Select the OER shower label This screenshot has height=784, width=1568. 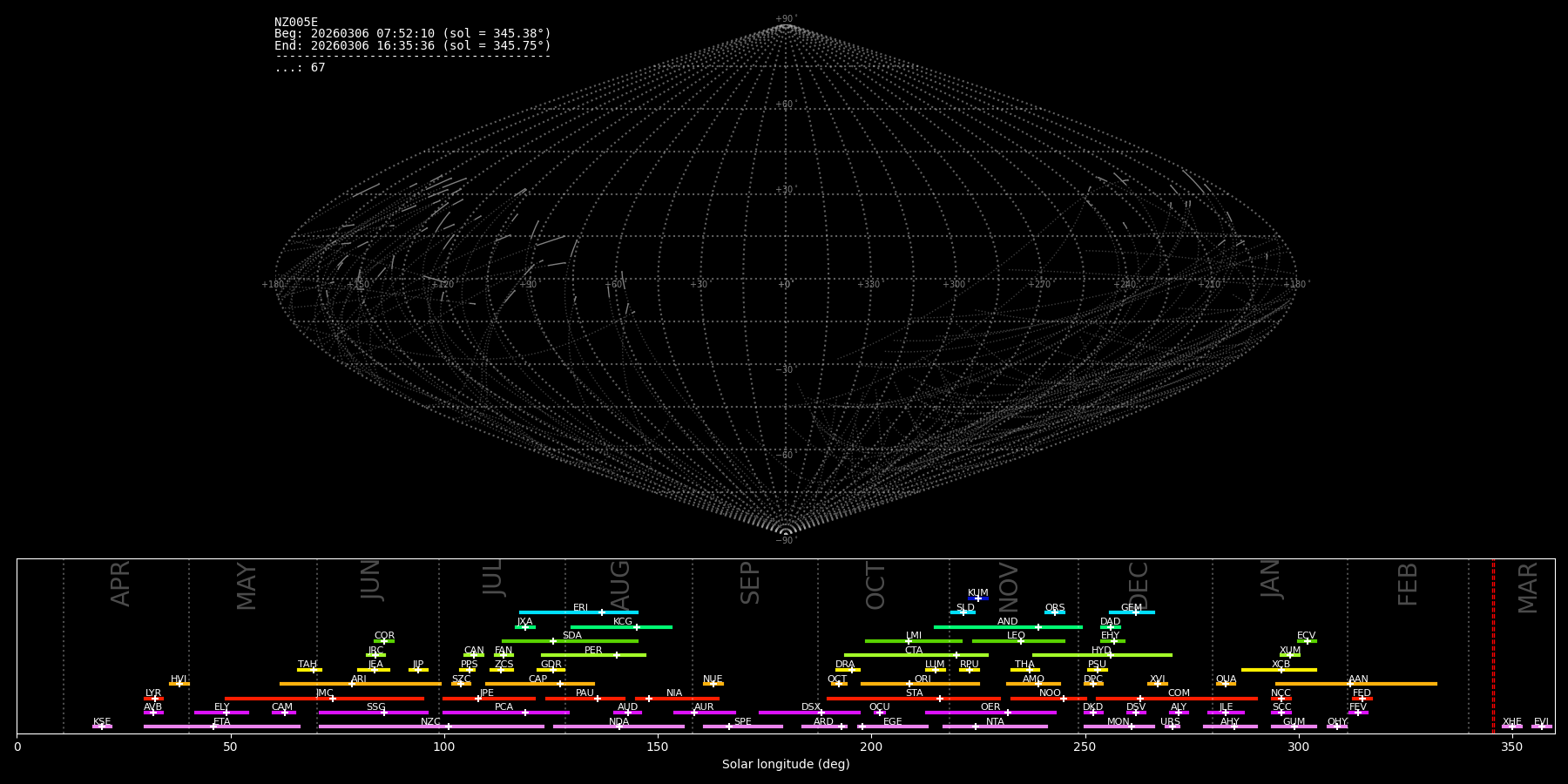(990, 707)
